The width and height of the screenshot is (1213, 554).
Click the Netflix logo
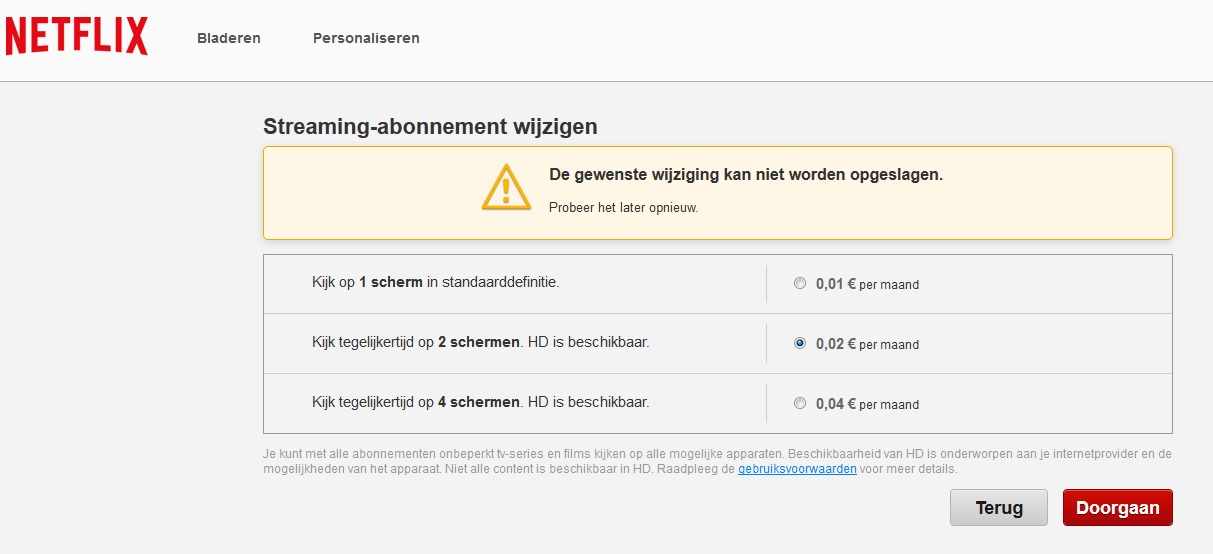(x=77, y=37)
